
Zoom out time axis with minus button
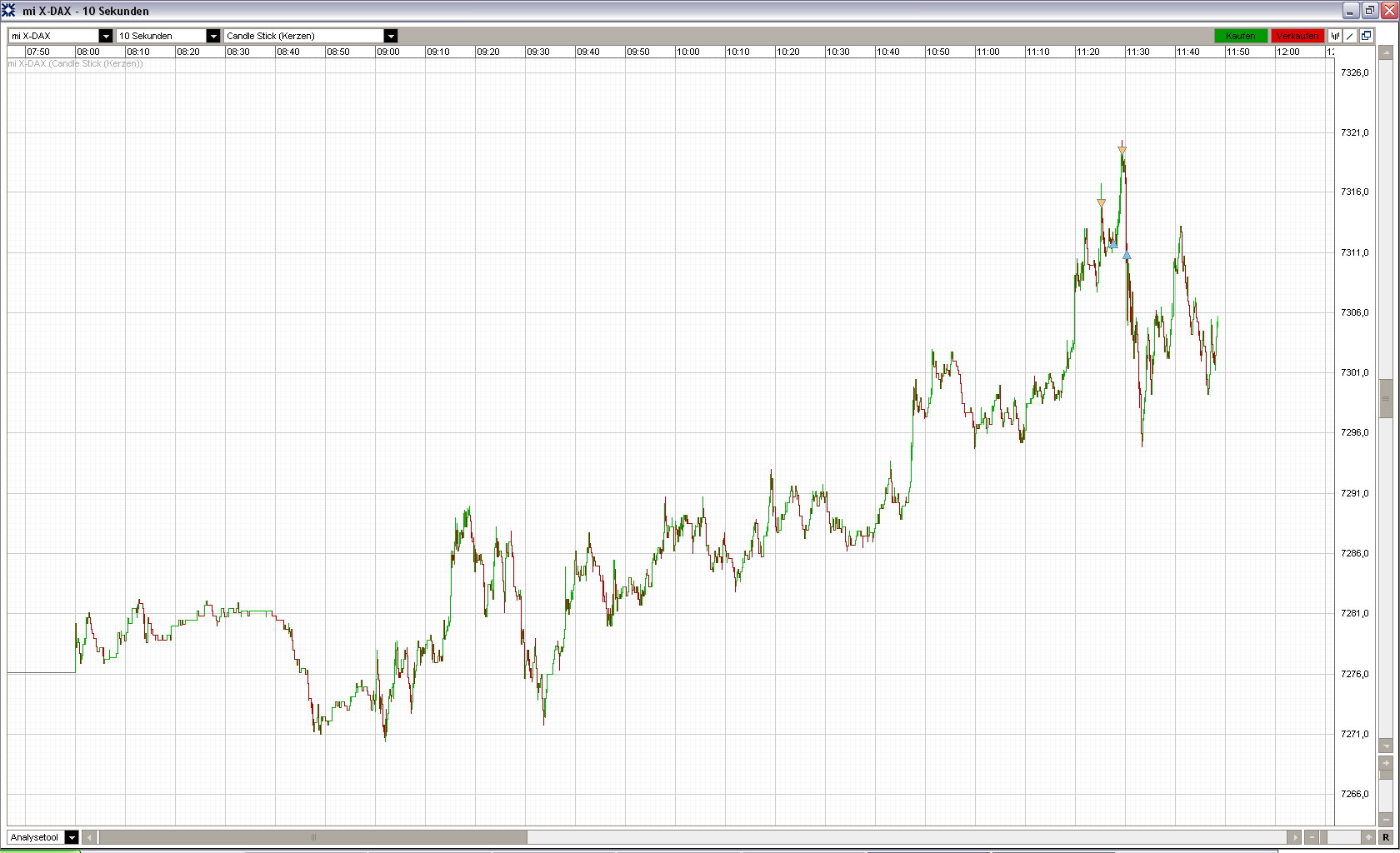point(1312,837)
